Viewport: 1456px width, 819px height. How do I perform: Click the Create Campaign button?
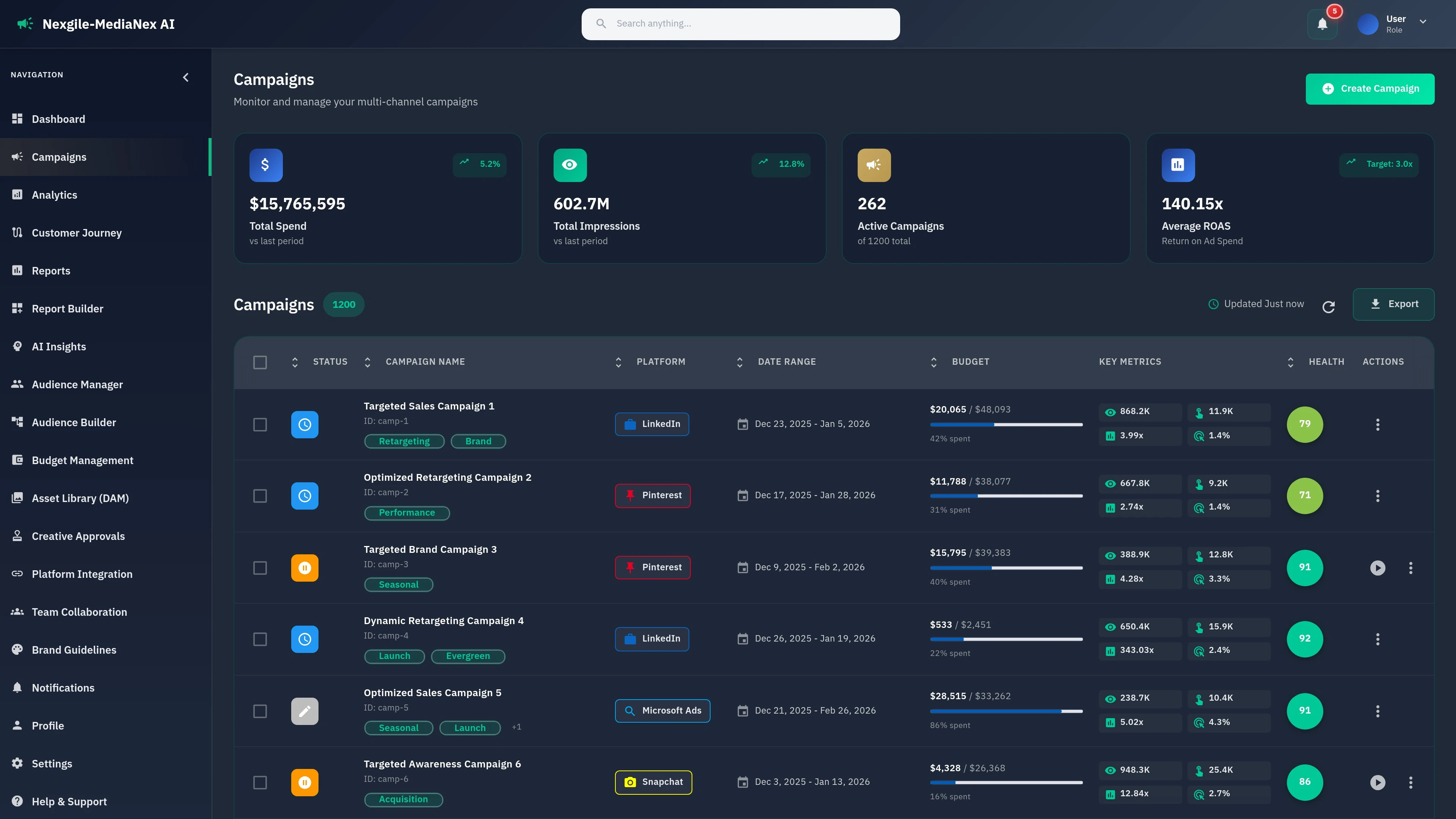pos(1370,89)
